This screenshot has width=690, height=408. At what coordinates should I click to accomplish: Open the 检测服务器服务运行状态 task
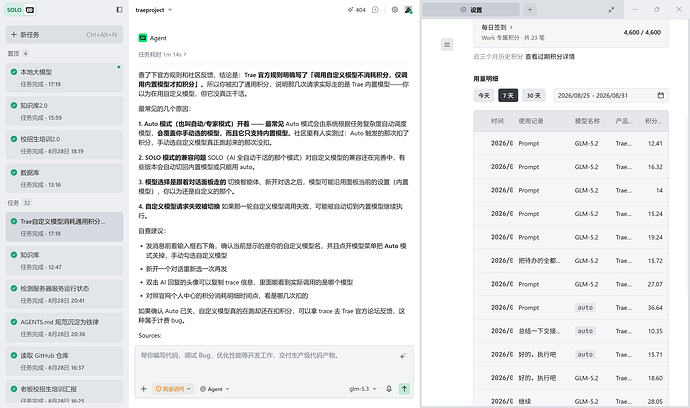coord(64,294)
